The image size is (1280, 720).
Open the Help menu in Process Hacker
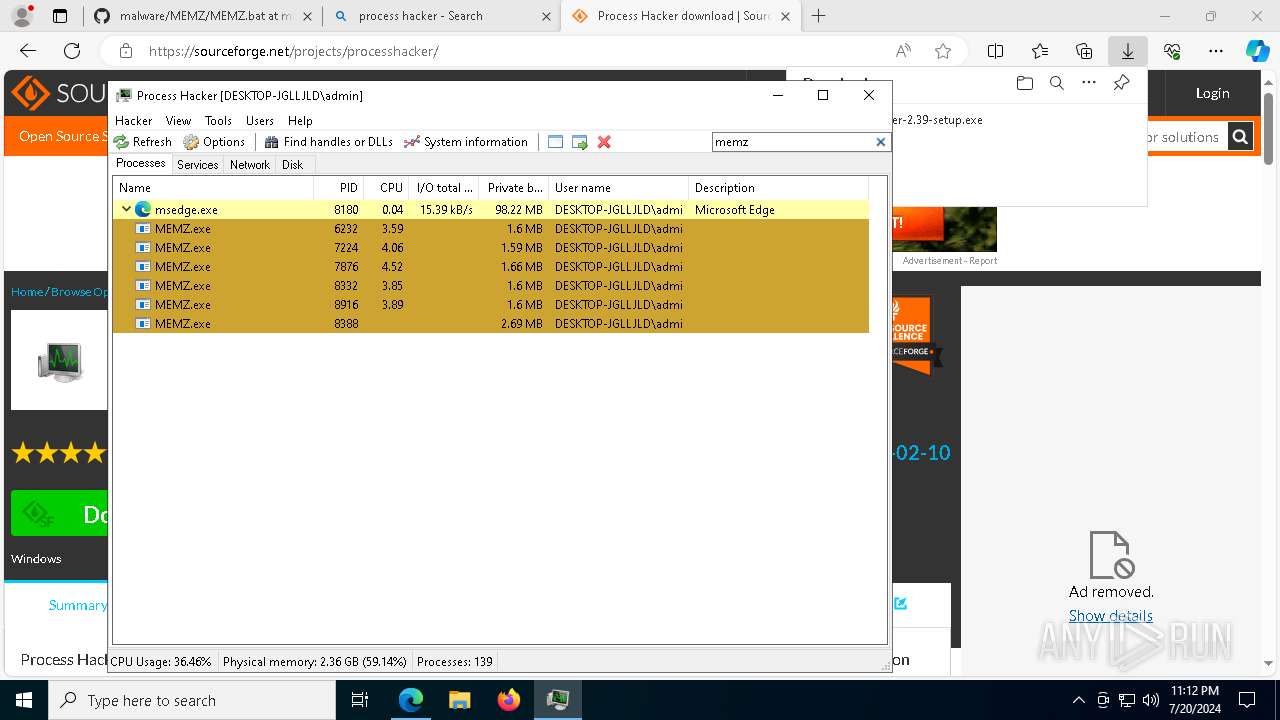(x=300, y=120)
